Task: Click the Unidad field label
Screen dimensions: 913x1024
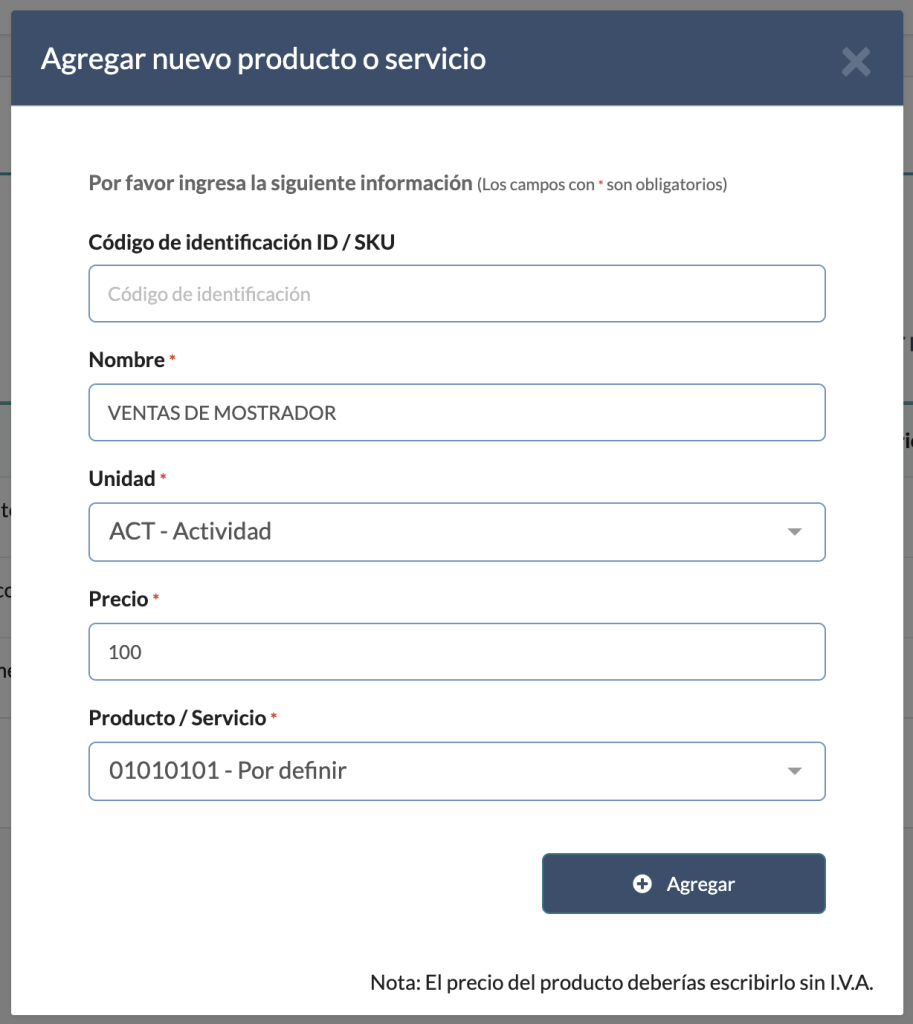Action: pyautogui.click(x=122, y=479)
